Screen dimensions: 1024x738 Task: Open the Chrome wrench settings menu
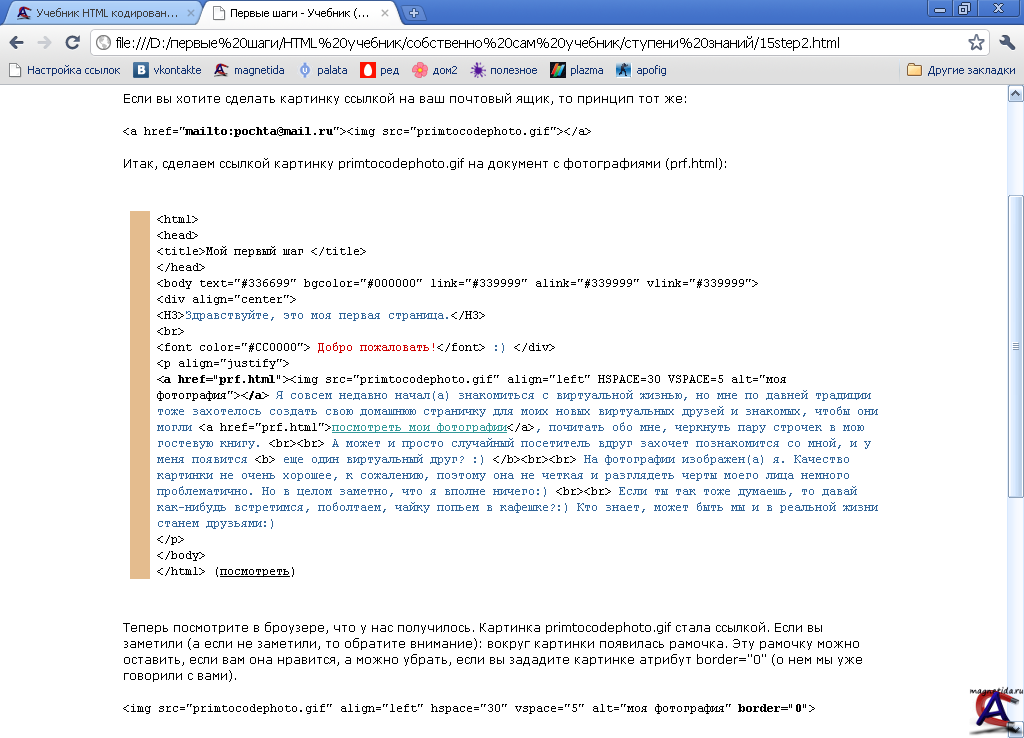(1007, 43)
